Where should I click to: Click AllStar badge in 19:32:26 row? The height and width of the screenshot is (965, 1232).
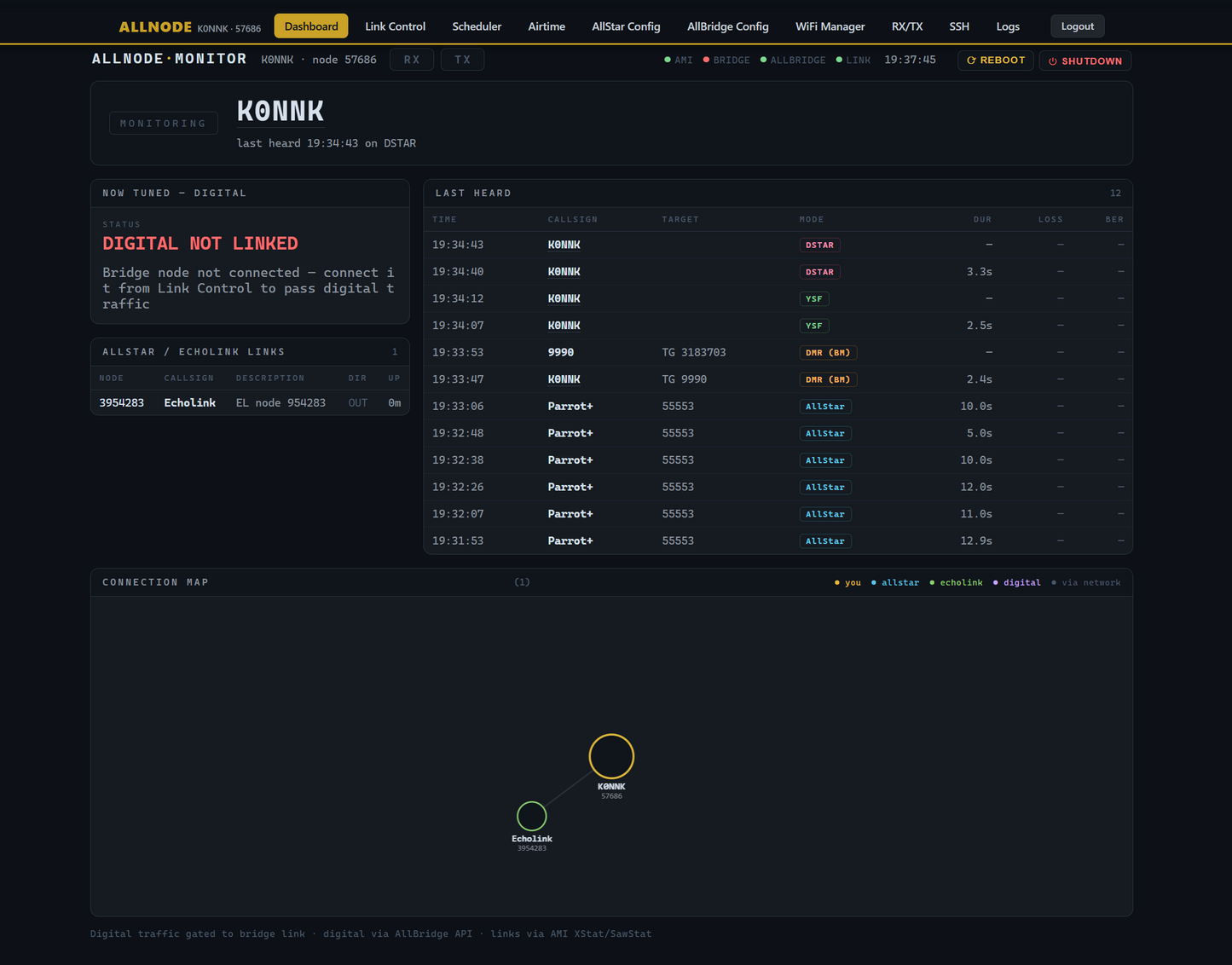tap(825, 487)
